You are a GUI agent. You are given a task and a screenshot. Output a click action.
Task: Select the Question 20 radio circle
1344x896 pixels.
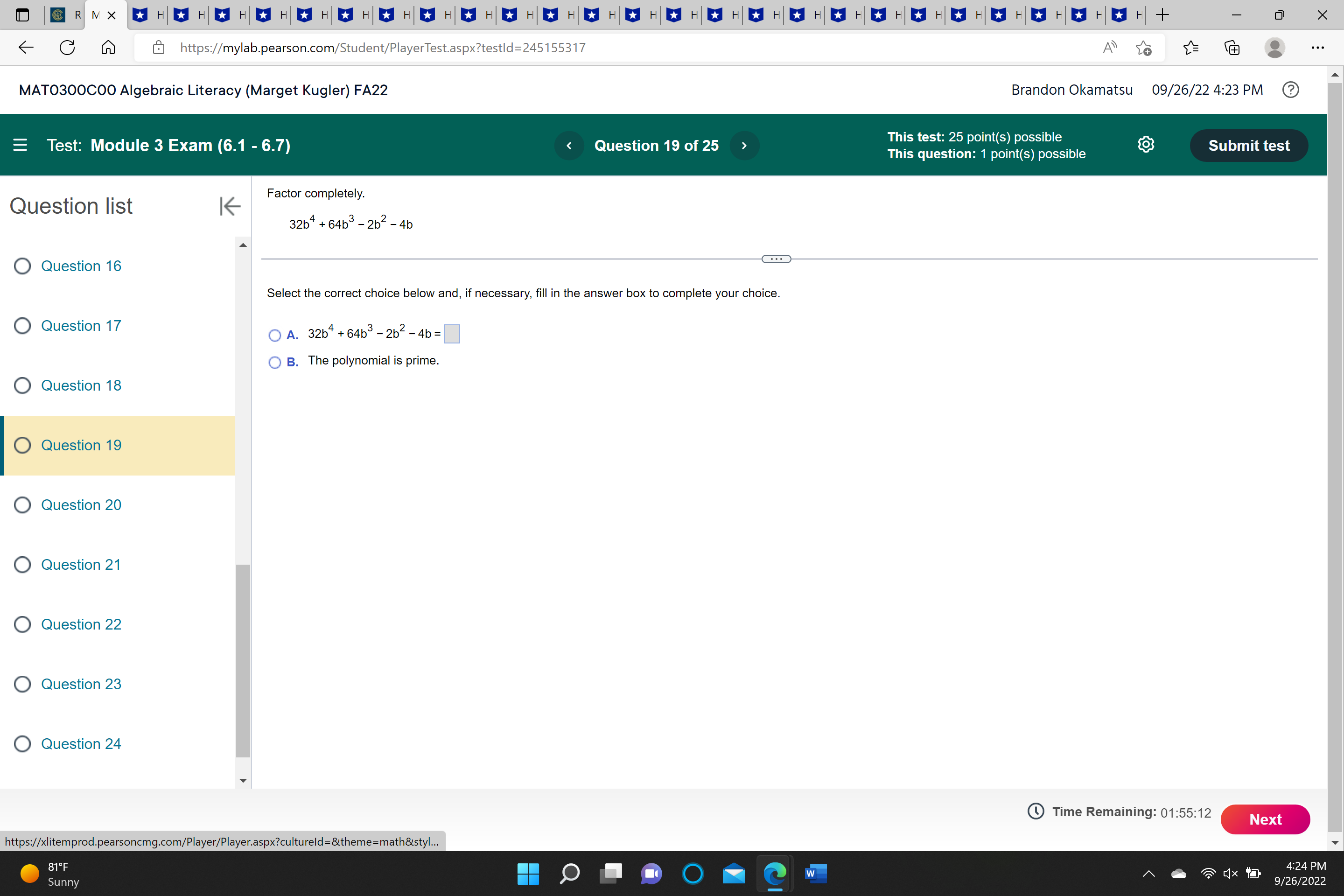click(x=22, y=505)
